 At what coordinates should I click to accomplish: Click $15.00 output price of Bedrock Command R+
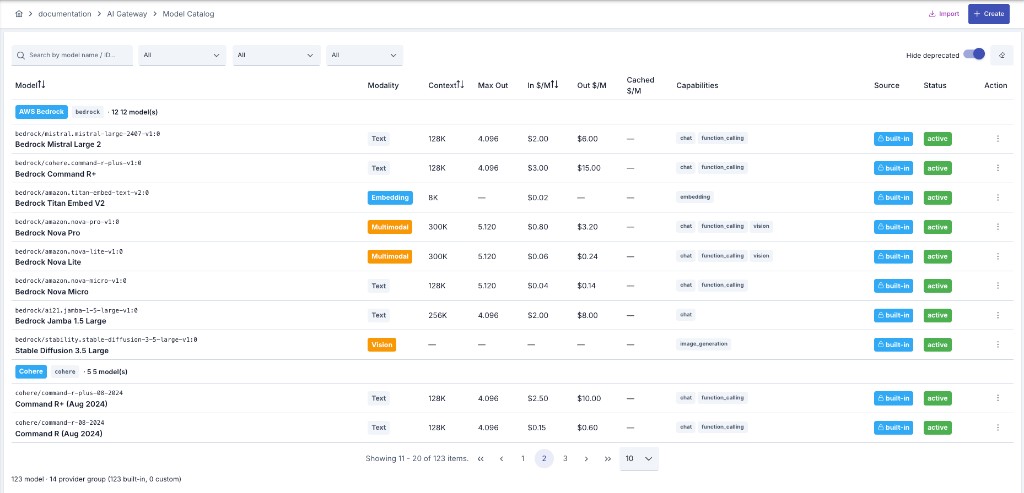(x=589, y=168)
